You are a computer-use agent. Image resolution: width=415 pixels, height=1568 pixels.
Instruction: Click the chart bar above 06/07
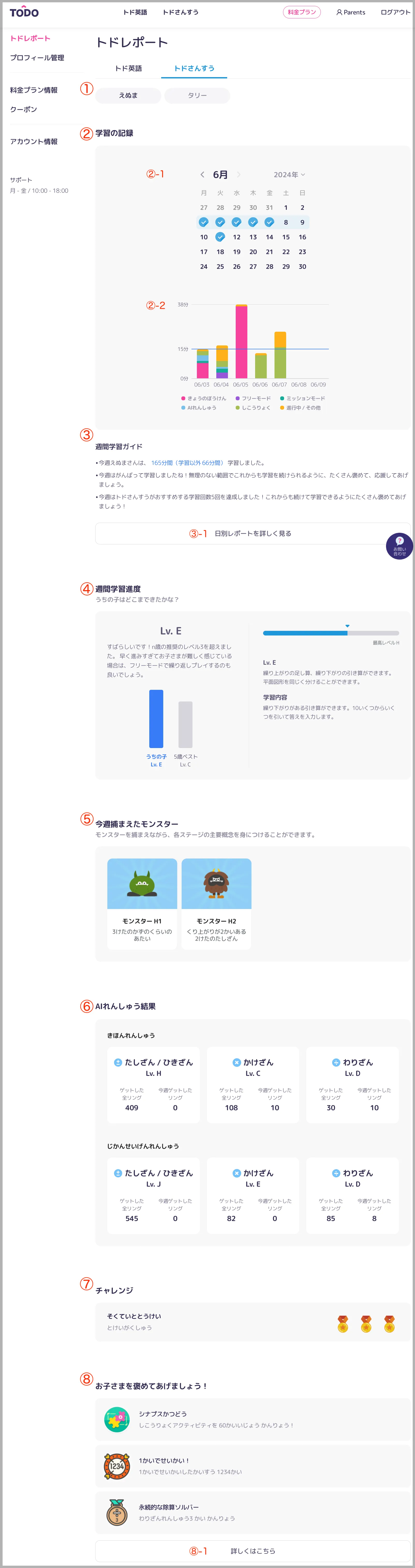point(280,355)
